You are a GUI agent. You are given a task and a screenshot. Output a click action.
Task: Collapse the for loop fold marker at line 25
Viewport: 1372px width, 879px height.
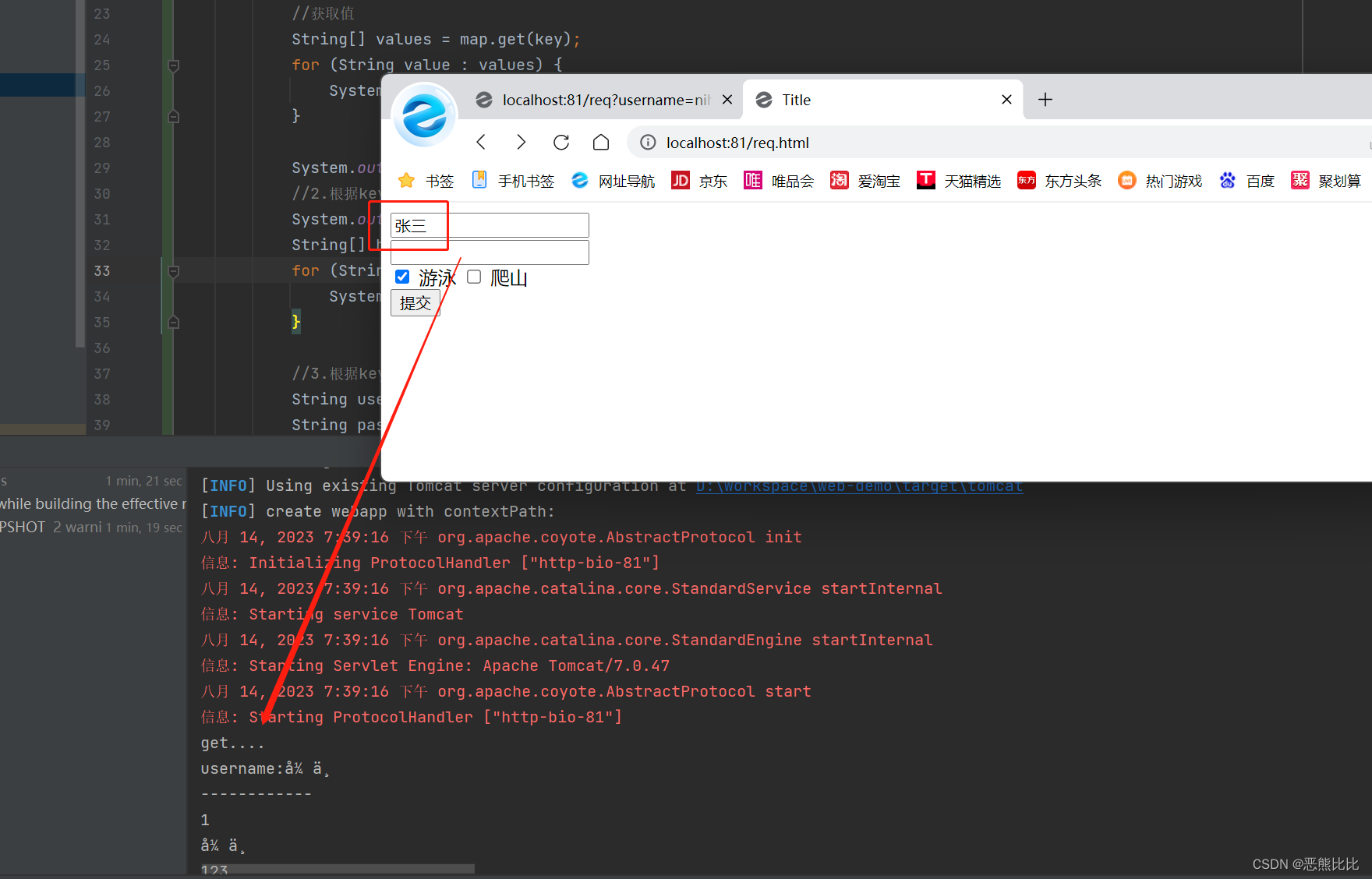point(174,65)
